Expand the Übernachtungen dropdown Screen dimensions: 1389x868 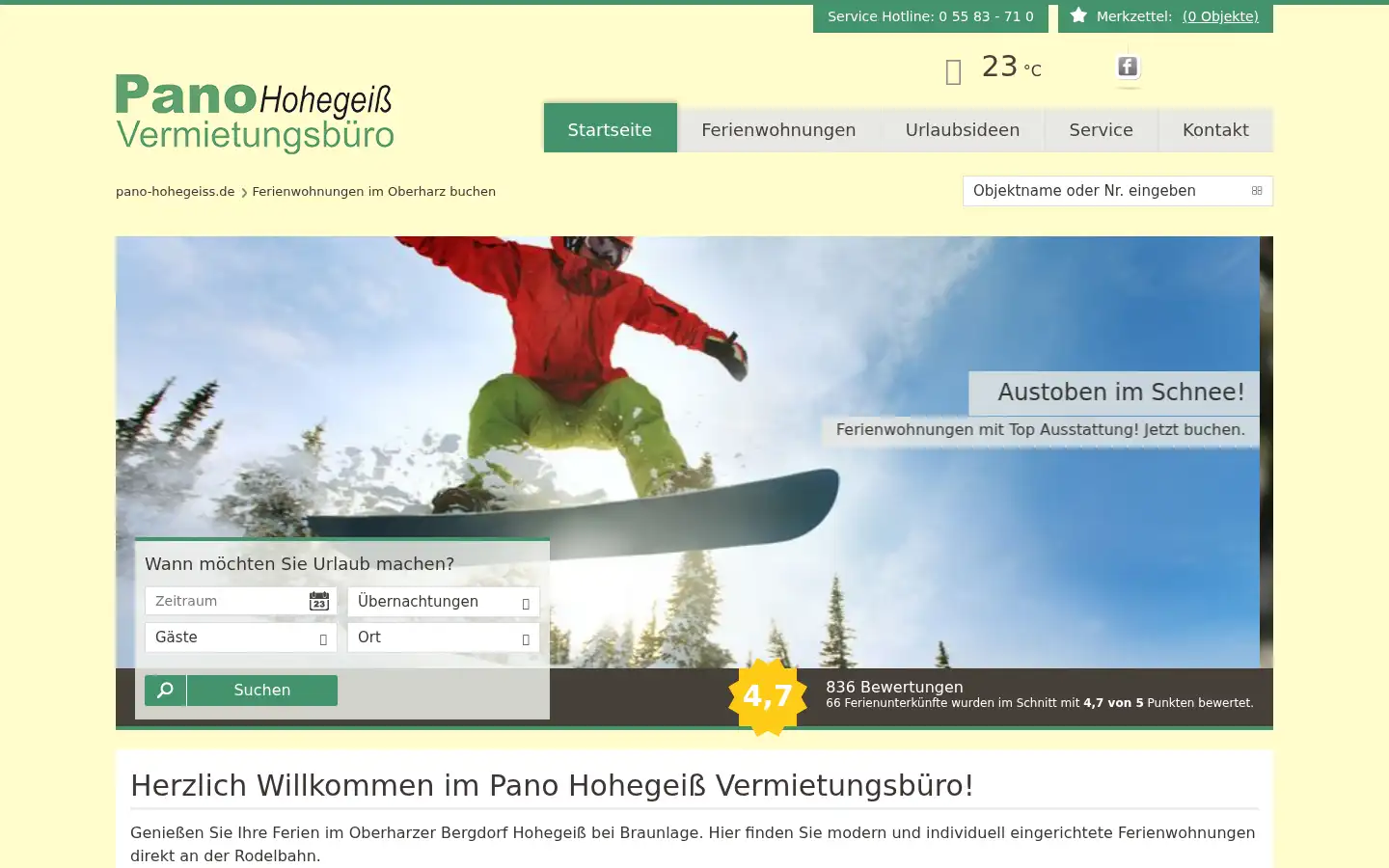444,602
